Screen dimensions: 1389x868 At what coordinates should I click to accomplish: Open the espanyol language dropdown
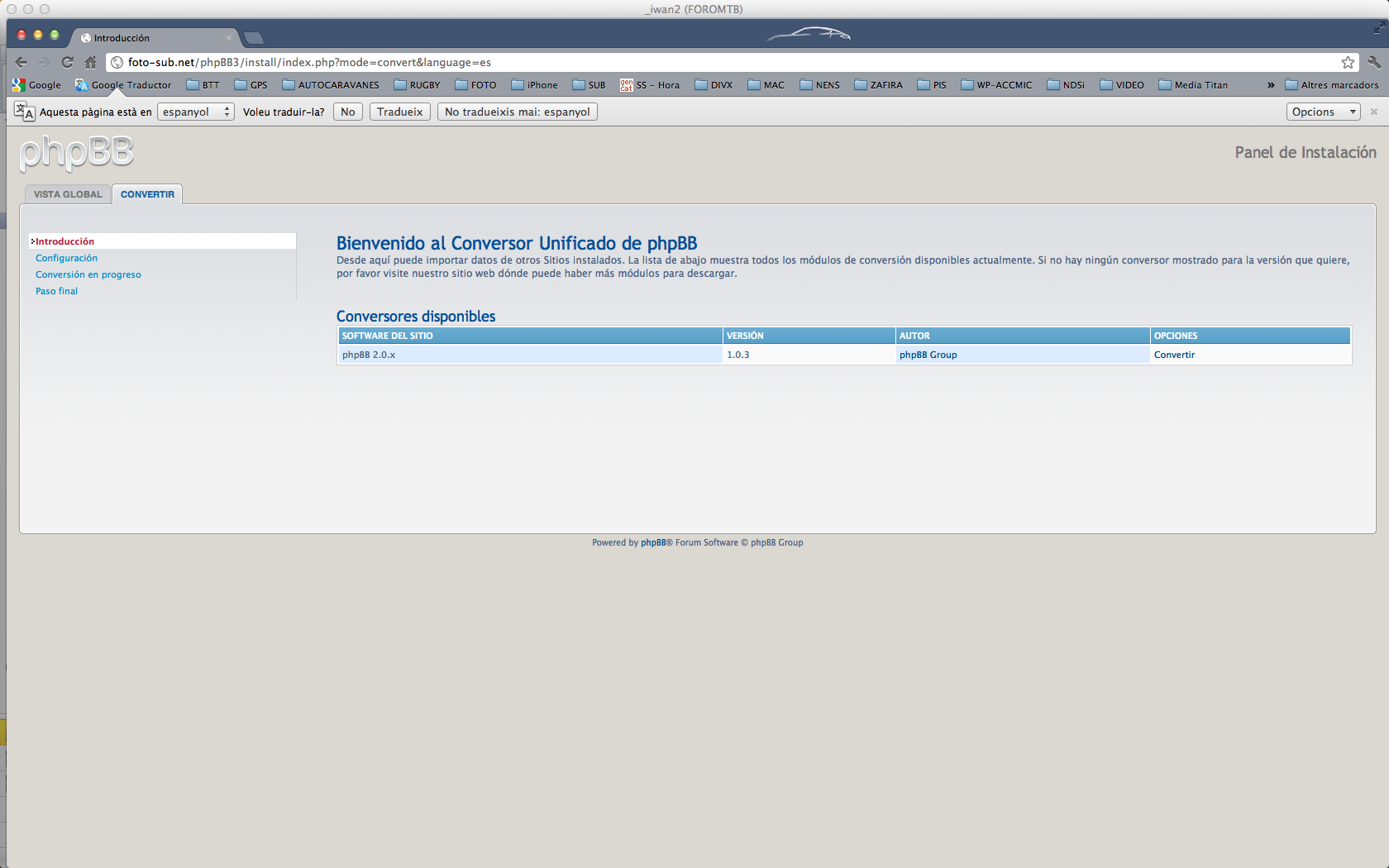pyautogui.click(x=196, y=112)
